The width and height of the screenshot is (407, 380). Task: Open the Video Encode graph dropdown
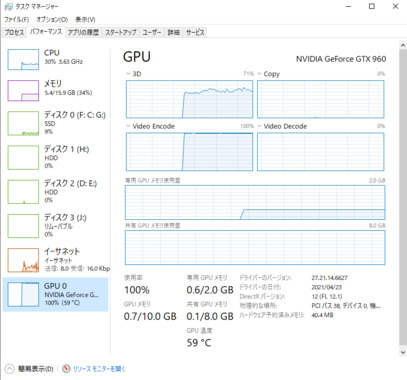(128, 126)
